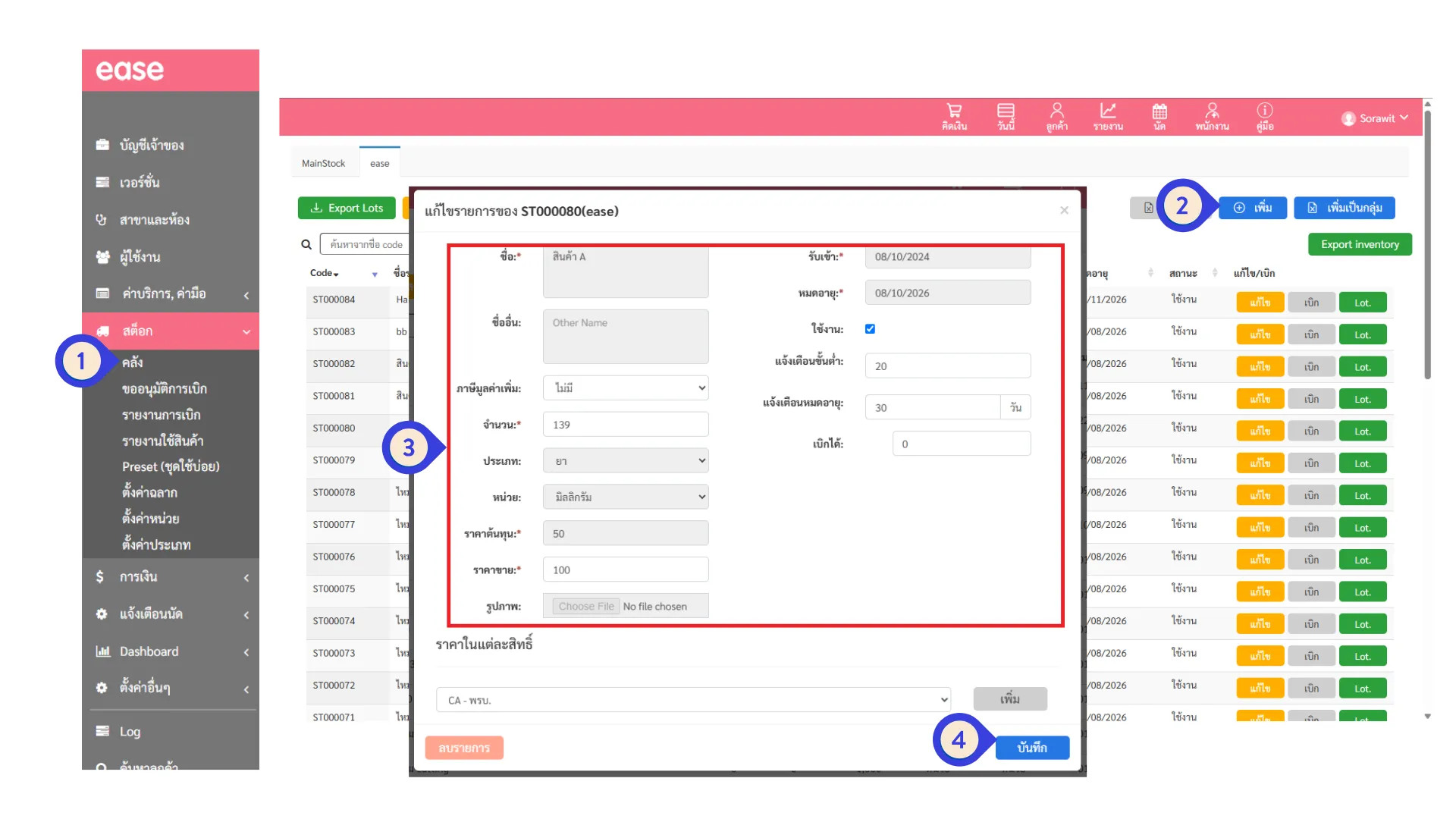Click the Export inventory button
This screenshot has height=819, width=1456.
[1359, 244]
